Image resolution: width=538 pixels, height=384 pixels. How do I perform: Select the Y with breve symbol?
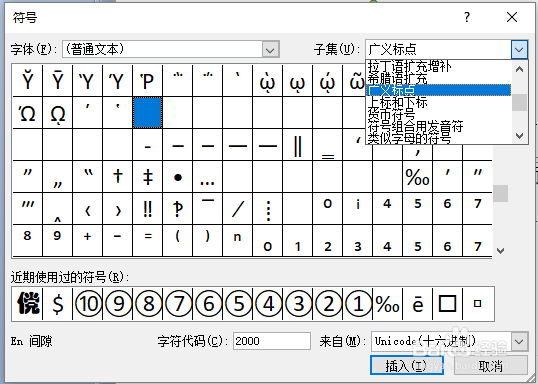27,80
